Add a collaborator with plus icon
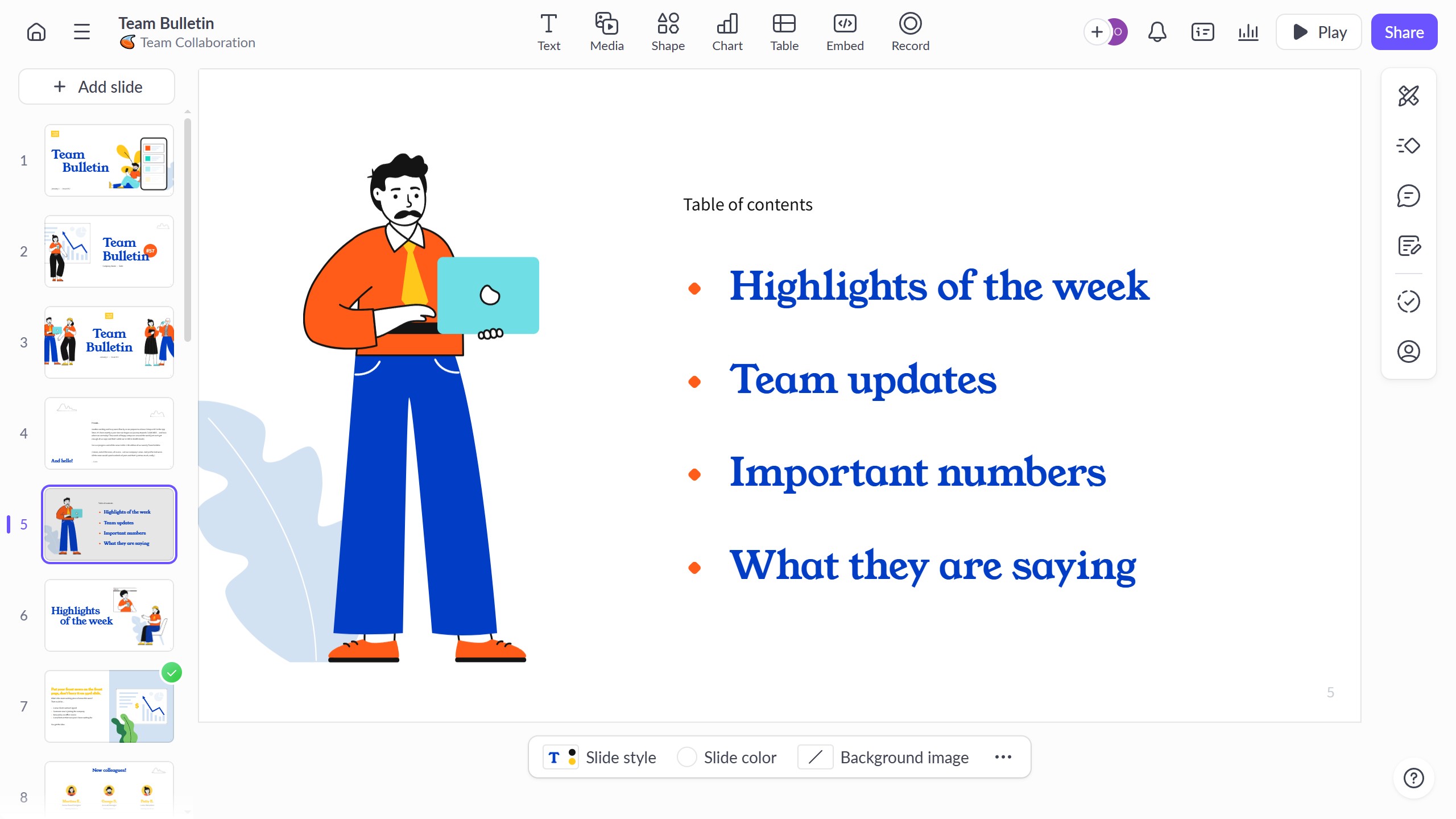Screen dimensions: 1456x819 coord(1097,32)
